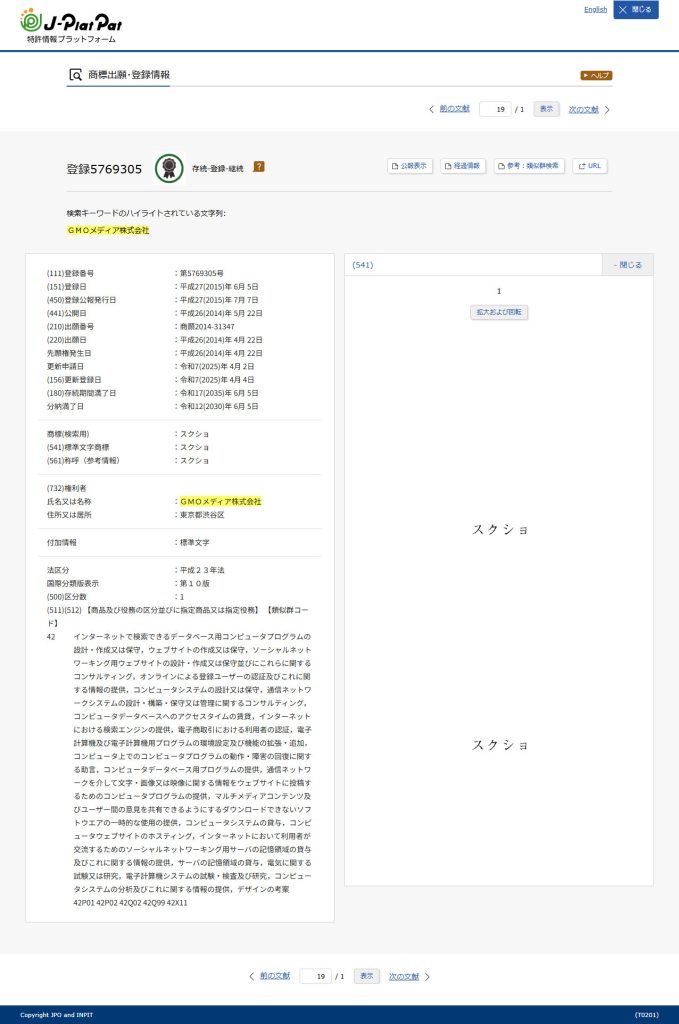This screenshot has height=1024, width=679.
Task: Click the question mark status help icon
Action: tap(259, 167)
